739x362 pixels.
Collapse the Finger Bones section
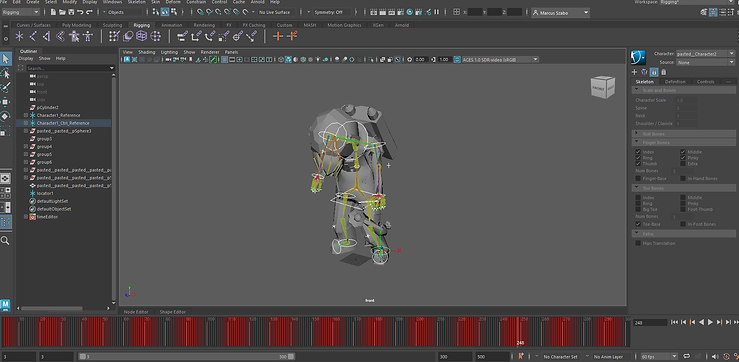pyautogui.click(x=683, y=142)
